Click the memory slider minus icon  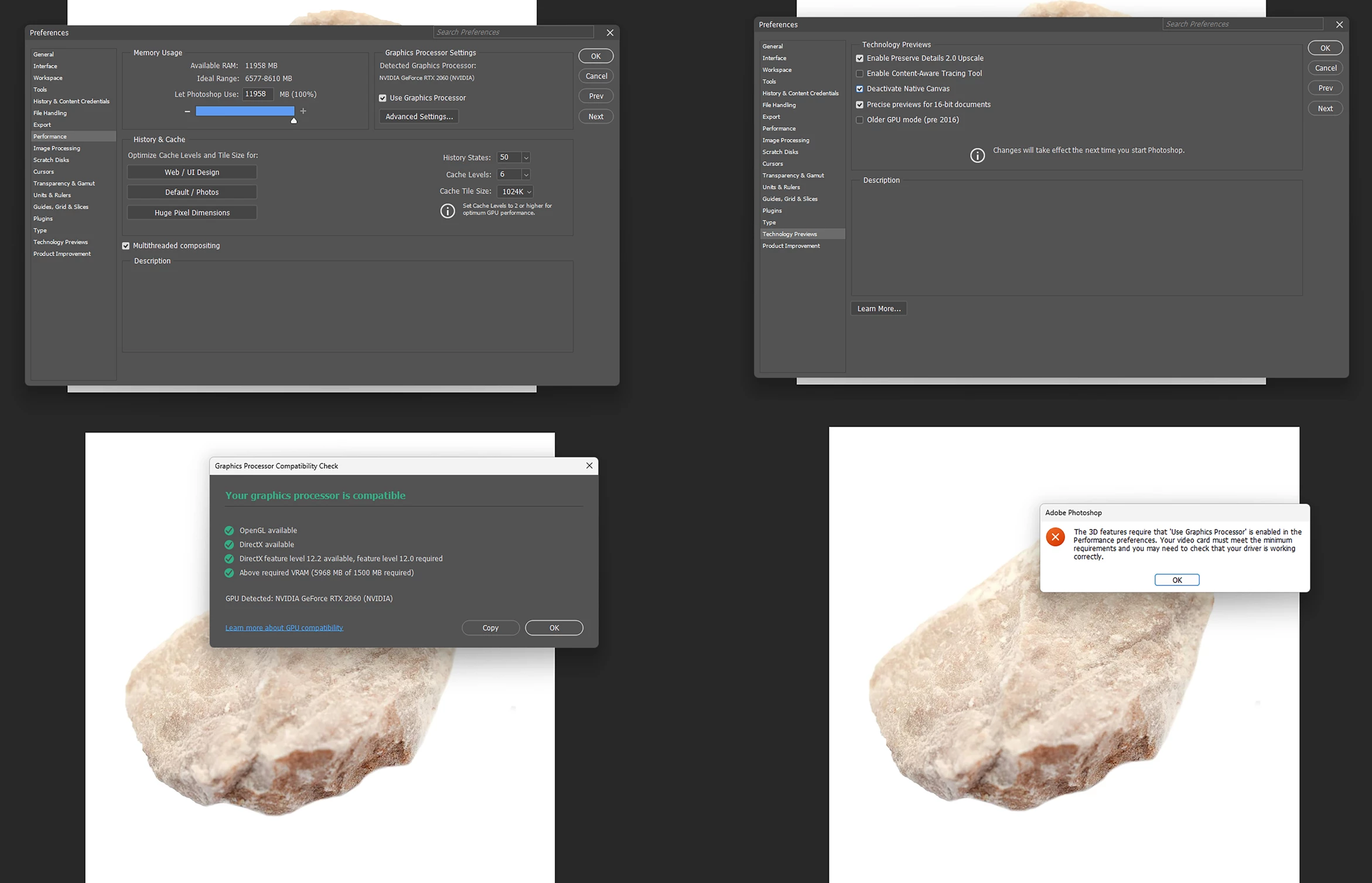click(187, 111)
